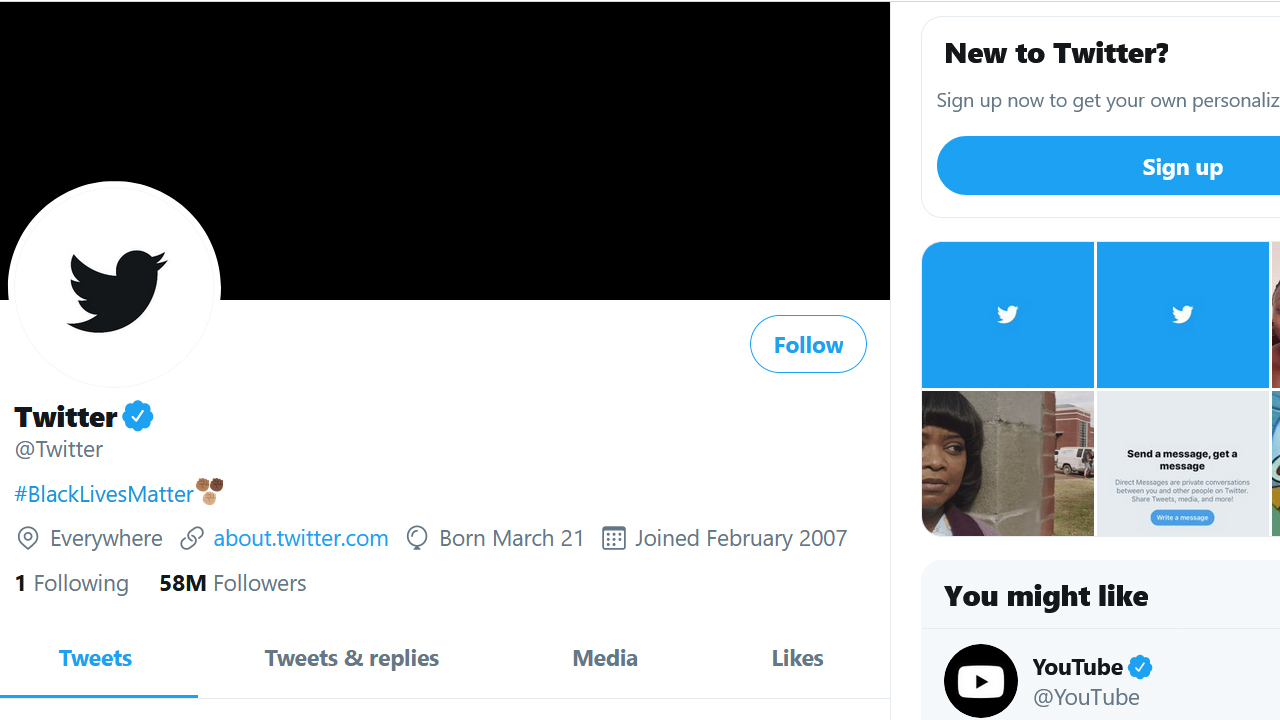The width and height of the screenshot is (1280, 720).
Task: Click the blue verified badge beside Twitter name
Action: click(x=138, y=416)
